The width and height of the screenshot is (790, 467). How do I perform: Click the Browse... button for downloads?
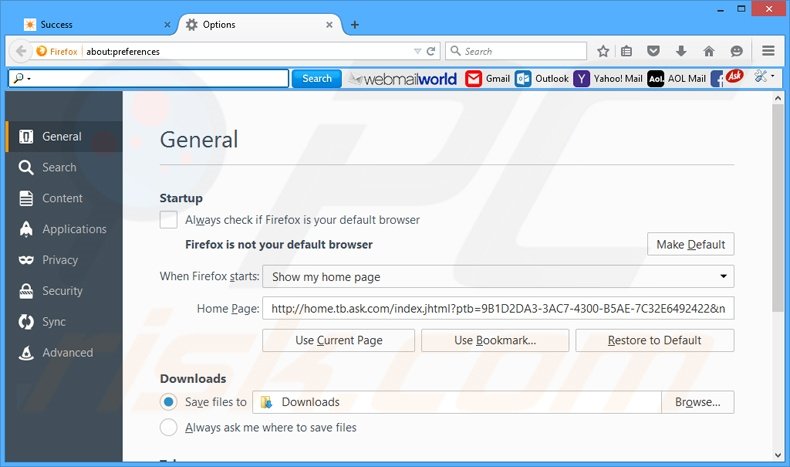coord(697,402)
